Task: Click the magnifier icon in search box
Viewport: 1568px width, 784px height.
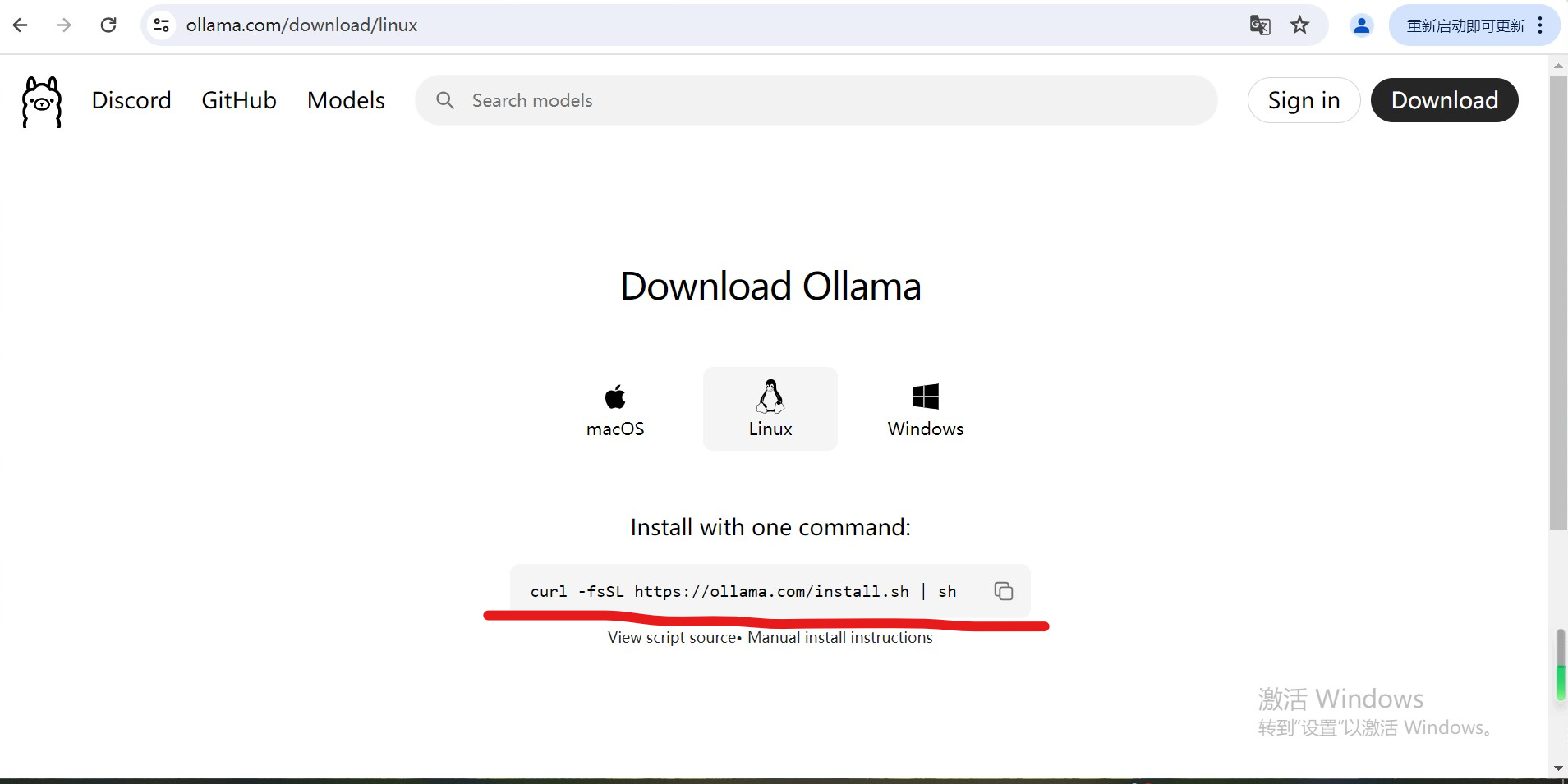Action: coord(445,100)
